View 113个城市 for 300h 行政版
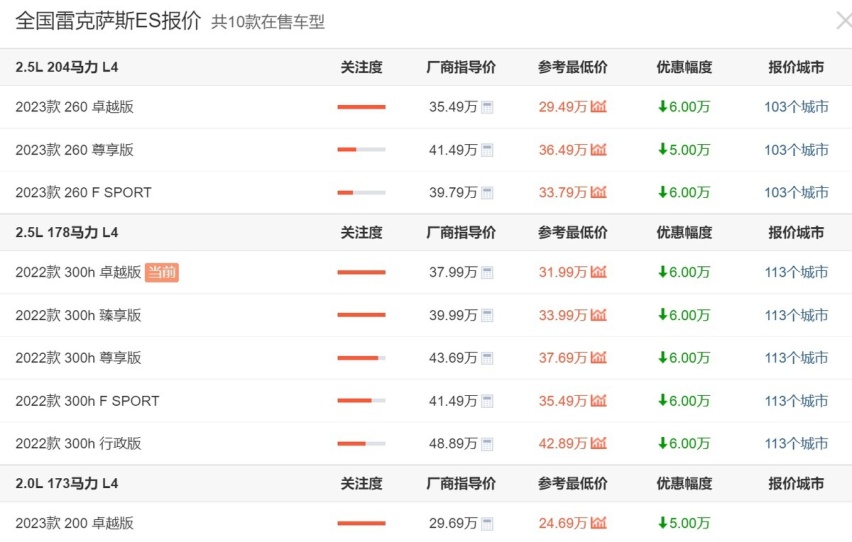The image size is (852, 542). pyautogui.click(x=796, y=444)
